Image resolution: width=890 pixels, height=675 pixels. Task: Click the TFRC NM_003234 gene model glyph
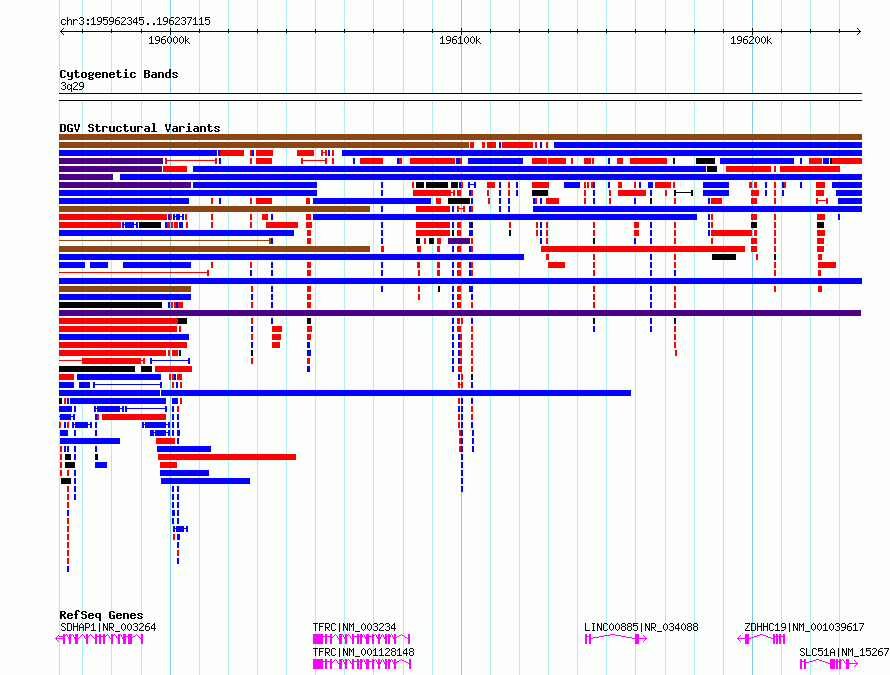(x=362, y=639)
